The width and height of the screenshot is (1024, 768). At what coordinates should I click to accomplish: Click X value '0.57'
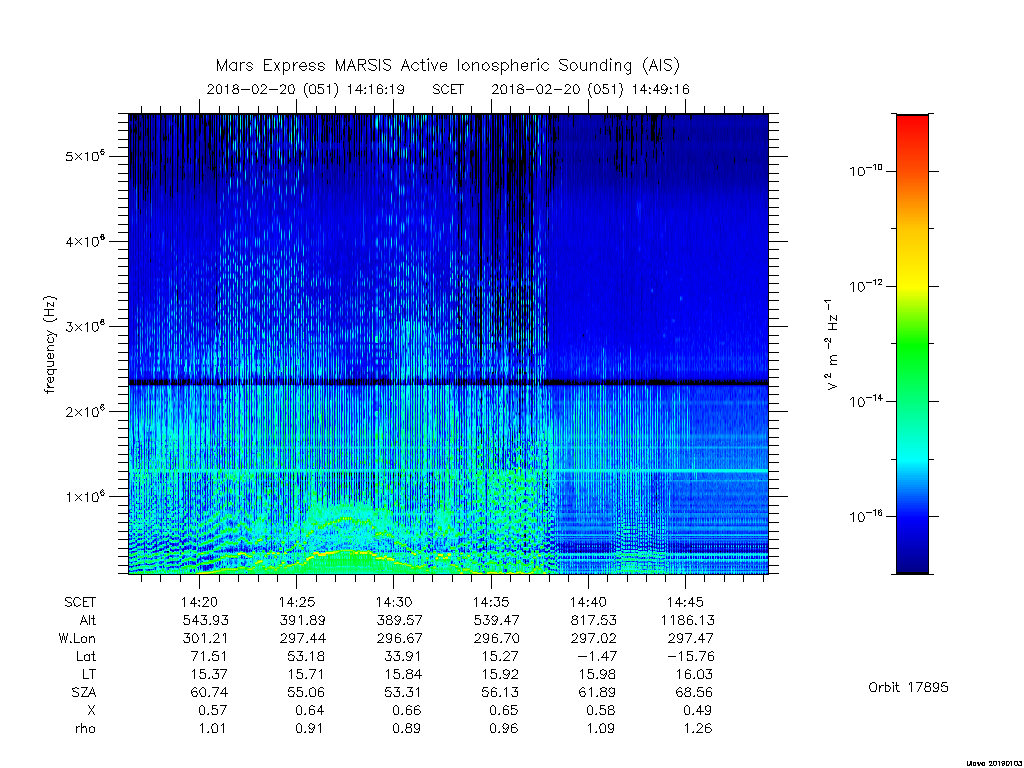click(213, 710)
